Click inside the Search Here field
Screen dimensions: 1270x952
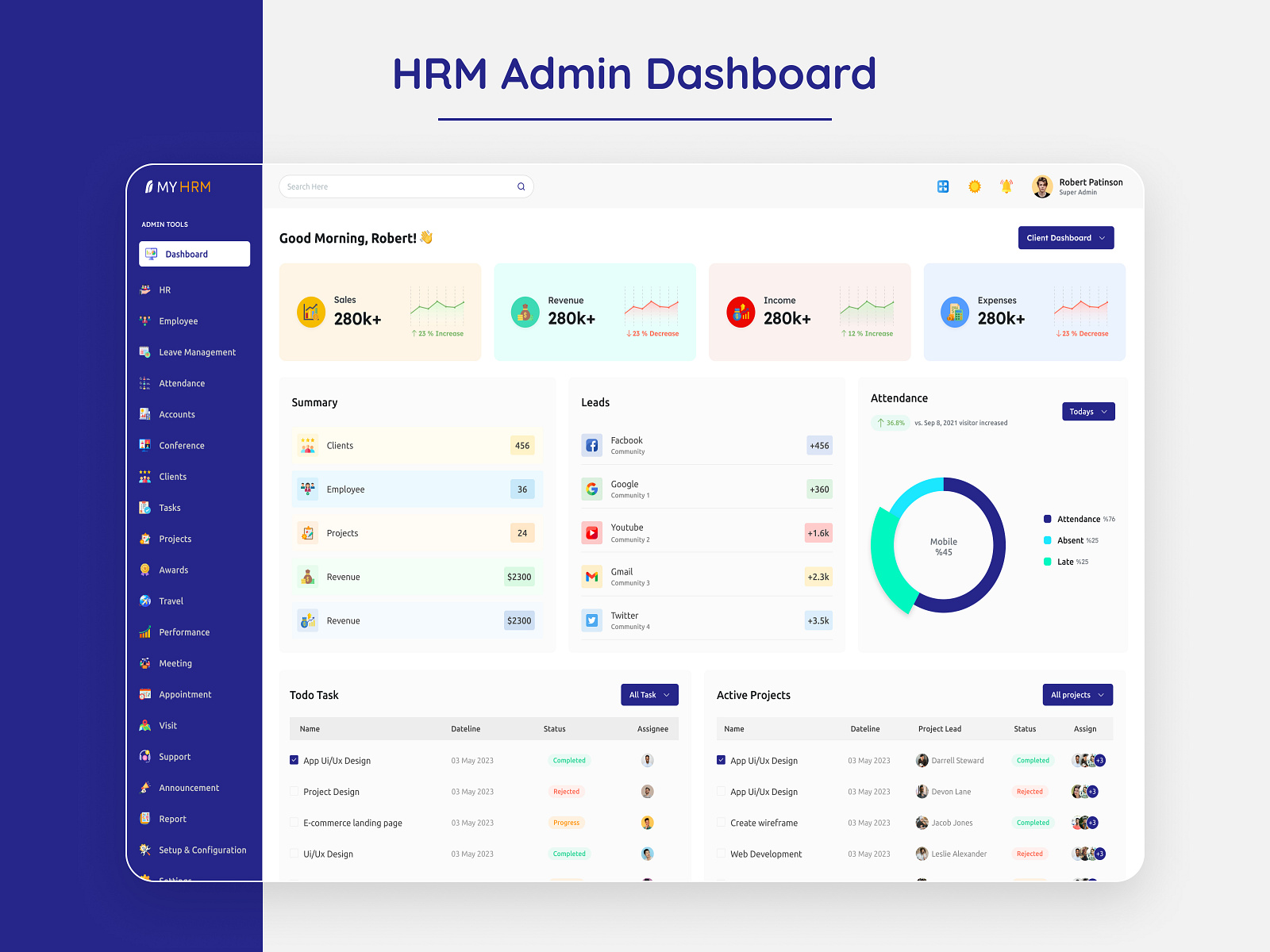[397, 186]
